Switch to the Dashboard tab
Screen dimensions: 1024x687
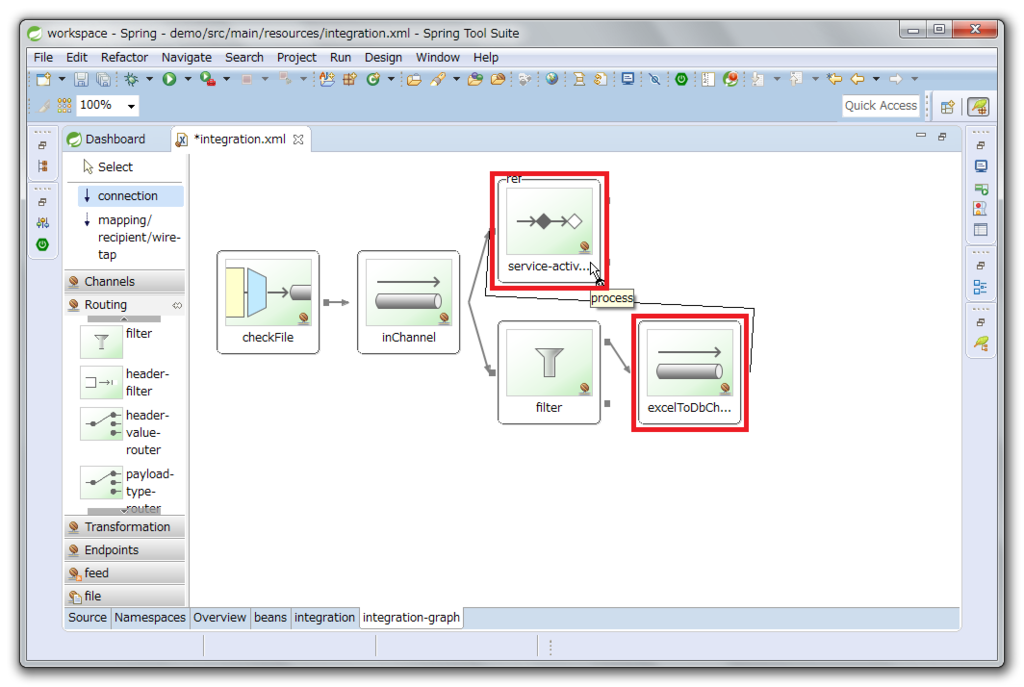click(x=107, y=139)
